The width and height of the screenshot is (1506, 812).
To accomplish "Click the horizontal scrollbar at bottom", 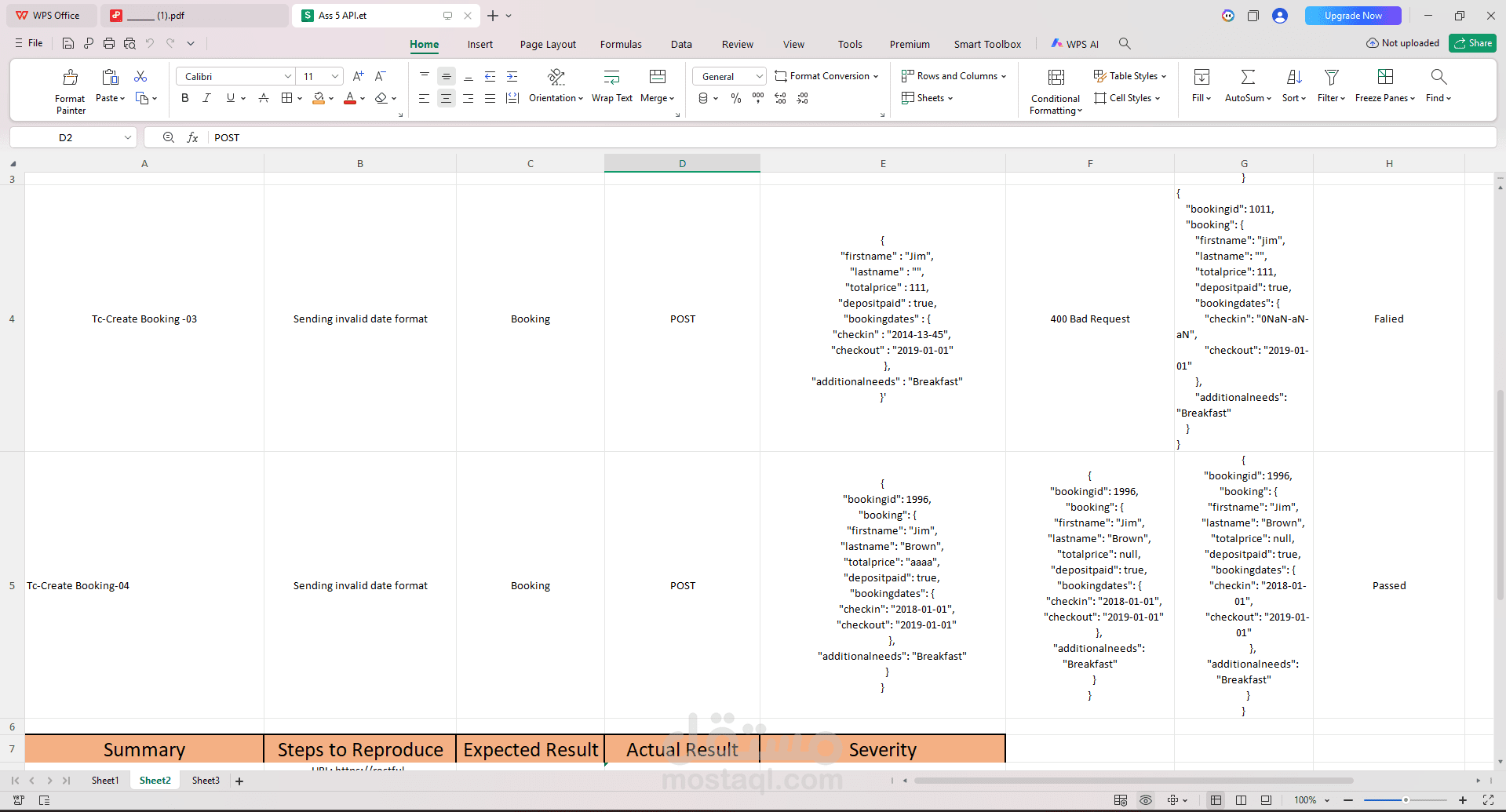I will 1133,781.
